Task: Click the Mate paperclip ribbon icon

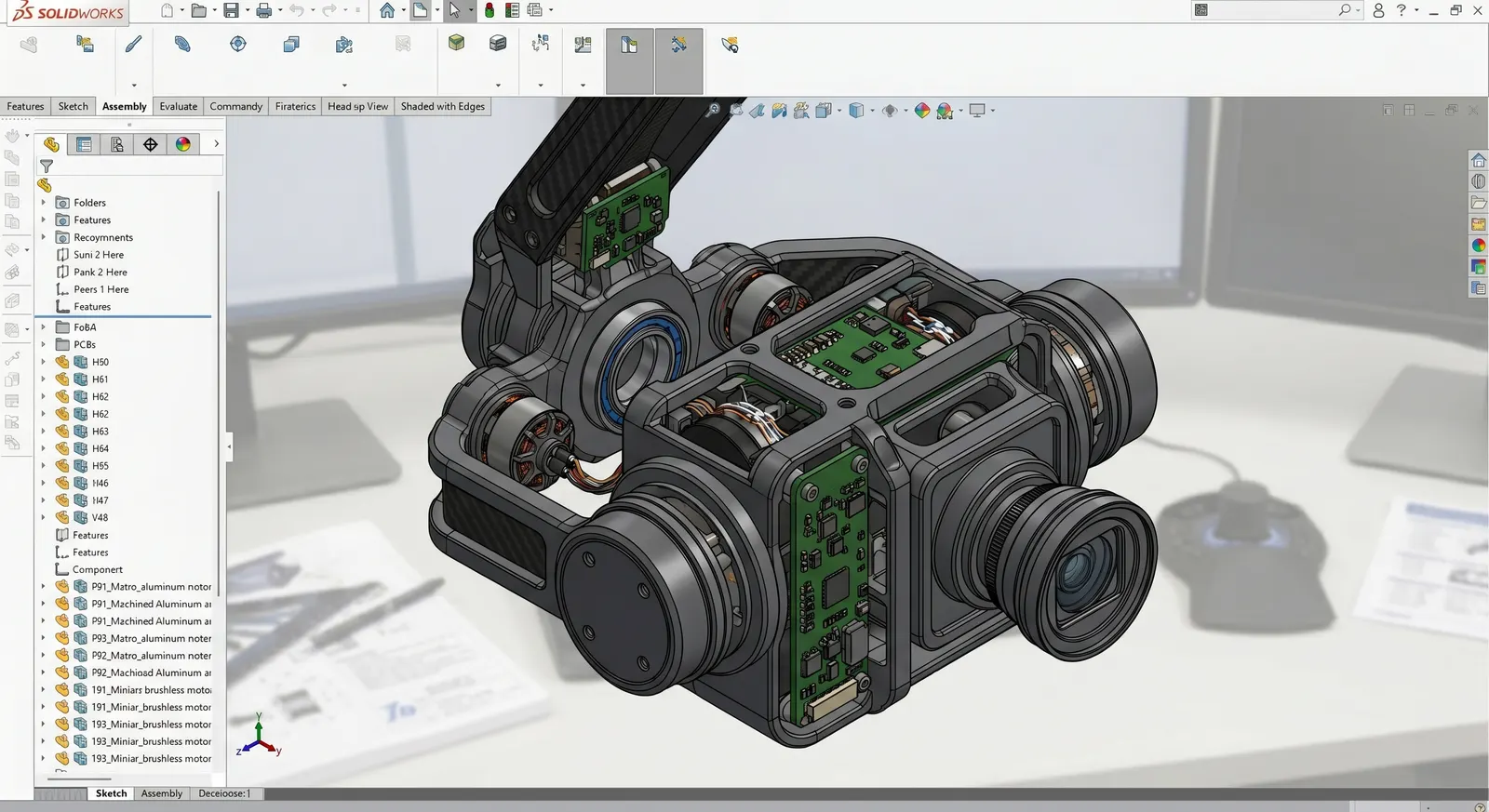Action: [x=134, y=44]
